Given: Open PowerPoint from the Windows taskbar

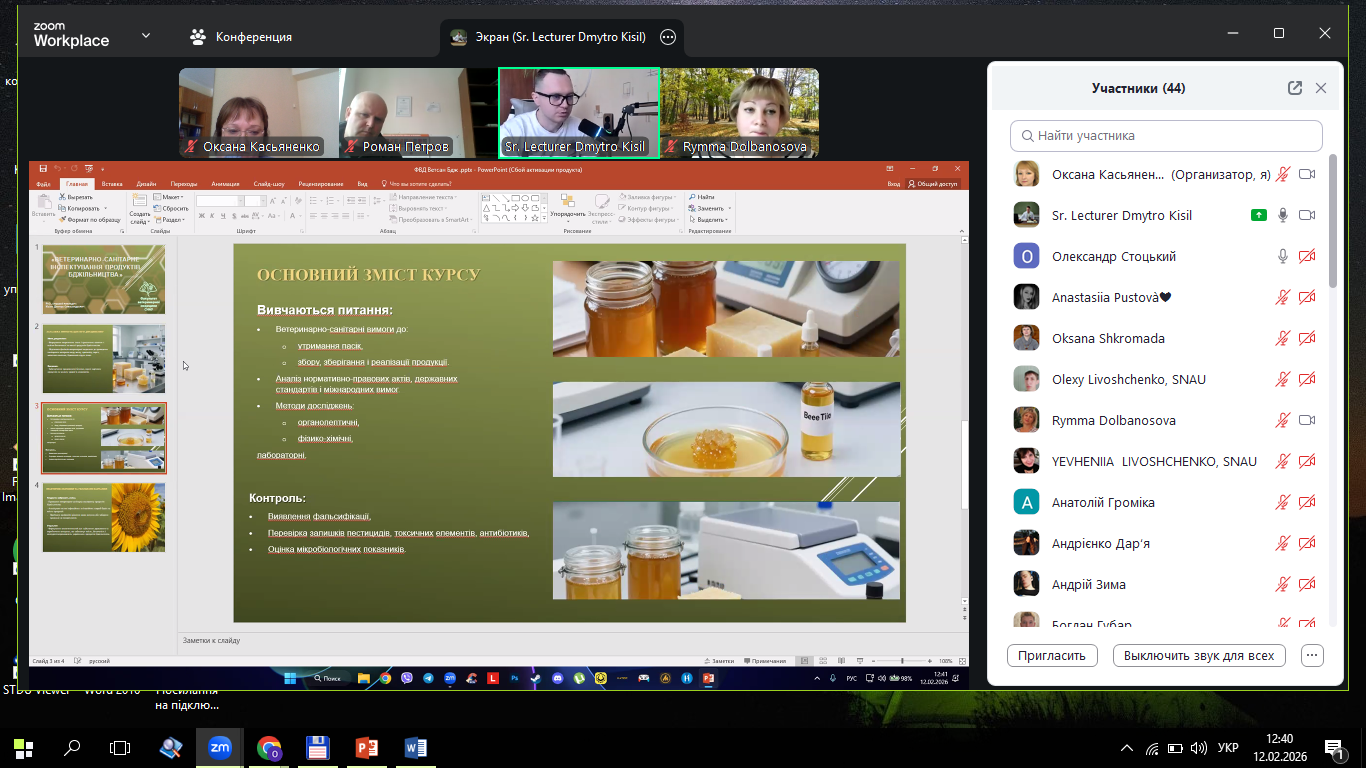Looking at the screenshot, I should tap(367, 747).
